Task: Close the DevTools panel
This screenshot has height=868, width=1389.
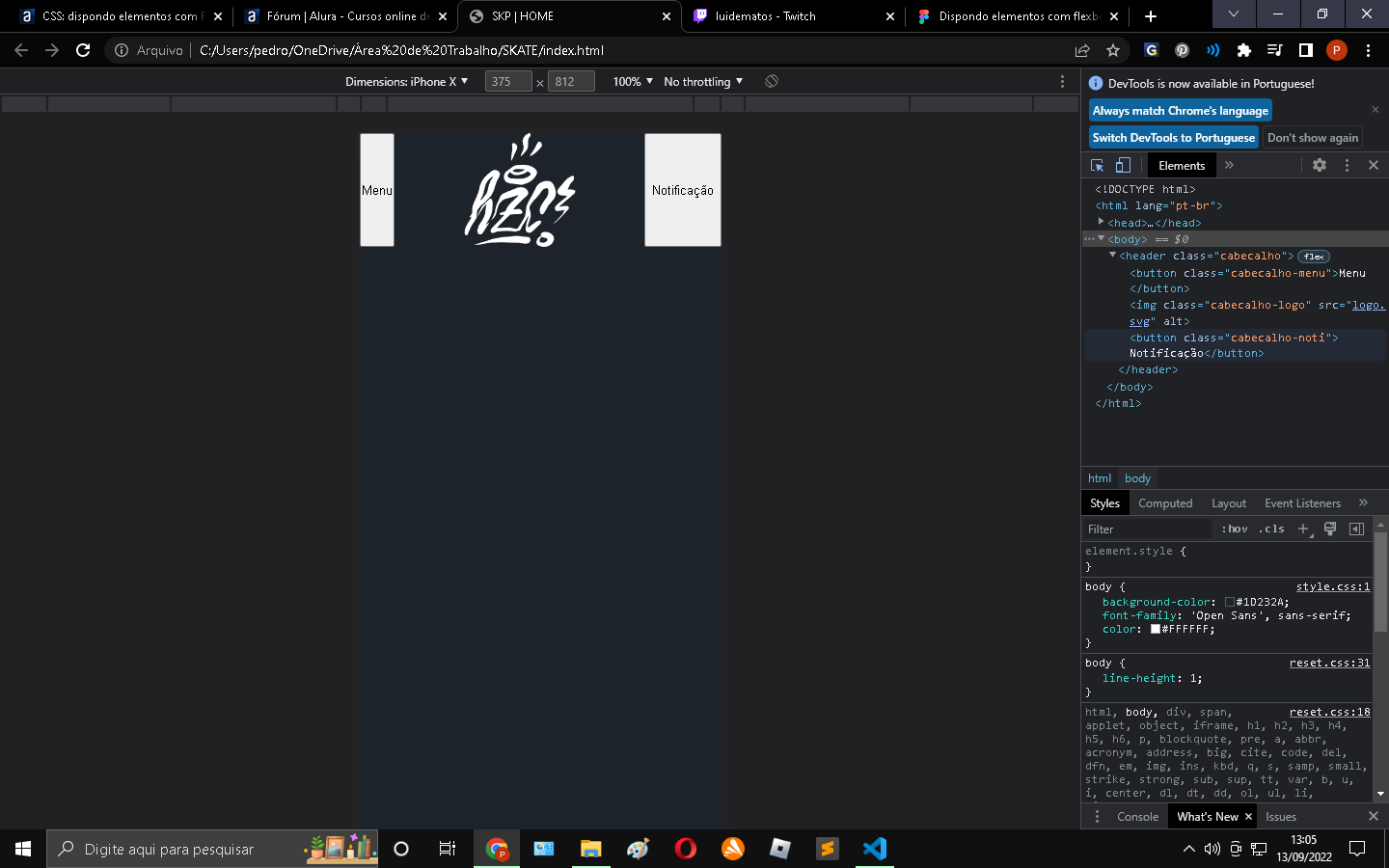Action: pos(1374,165)
